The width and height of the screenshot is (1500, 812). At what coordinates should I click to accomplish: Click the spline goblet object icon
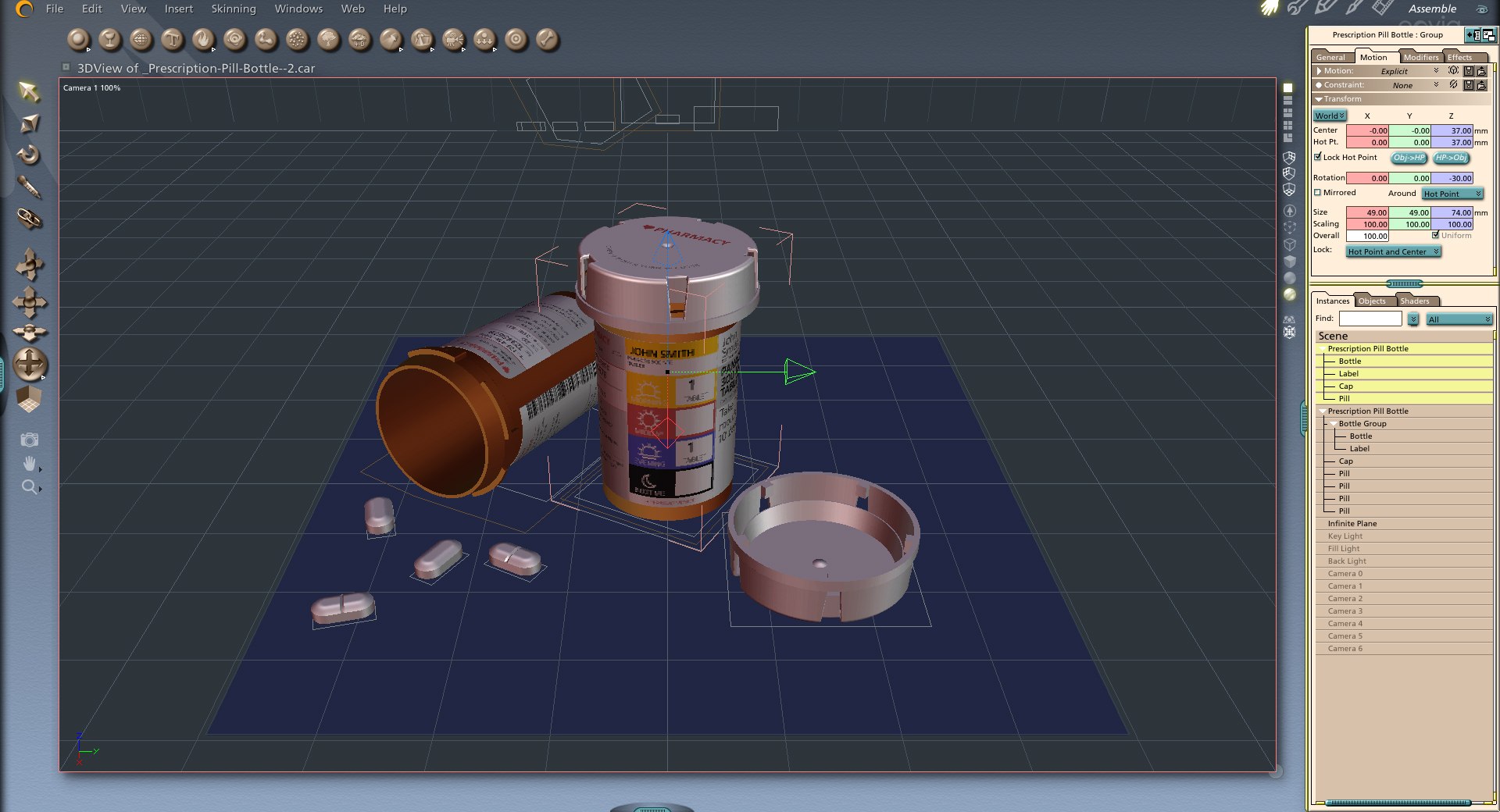pos(109,39)
